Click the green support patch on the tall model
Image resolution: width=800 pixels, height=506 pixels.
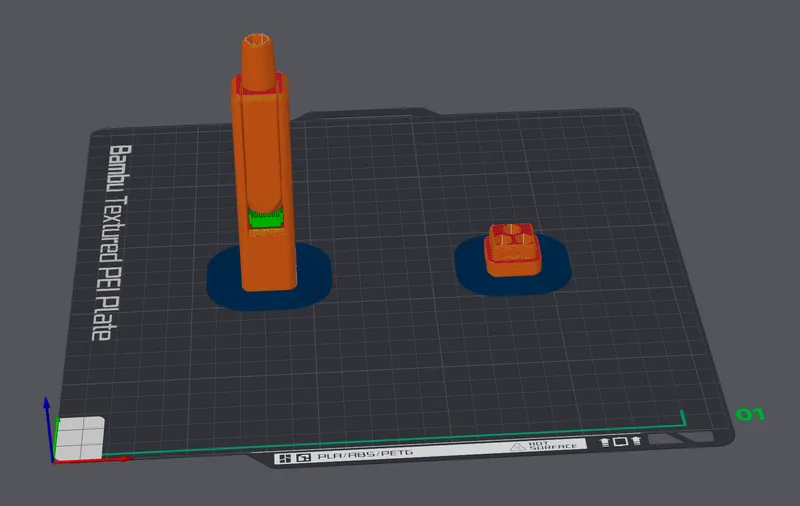click(x=266, y=216)
